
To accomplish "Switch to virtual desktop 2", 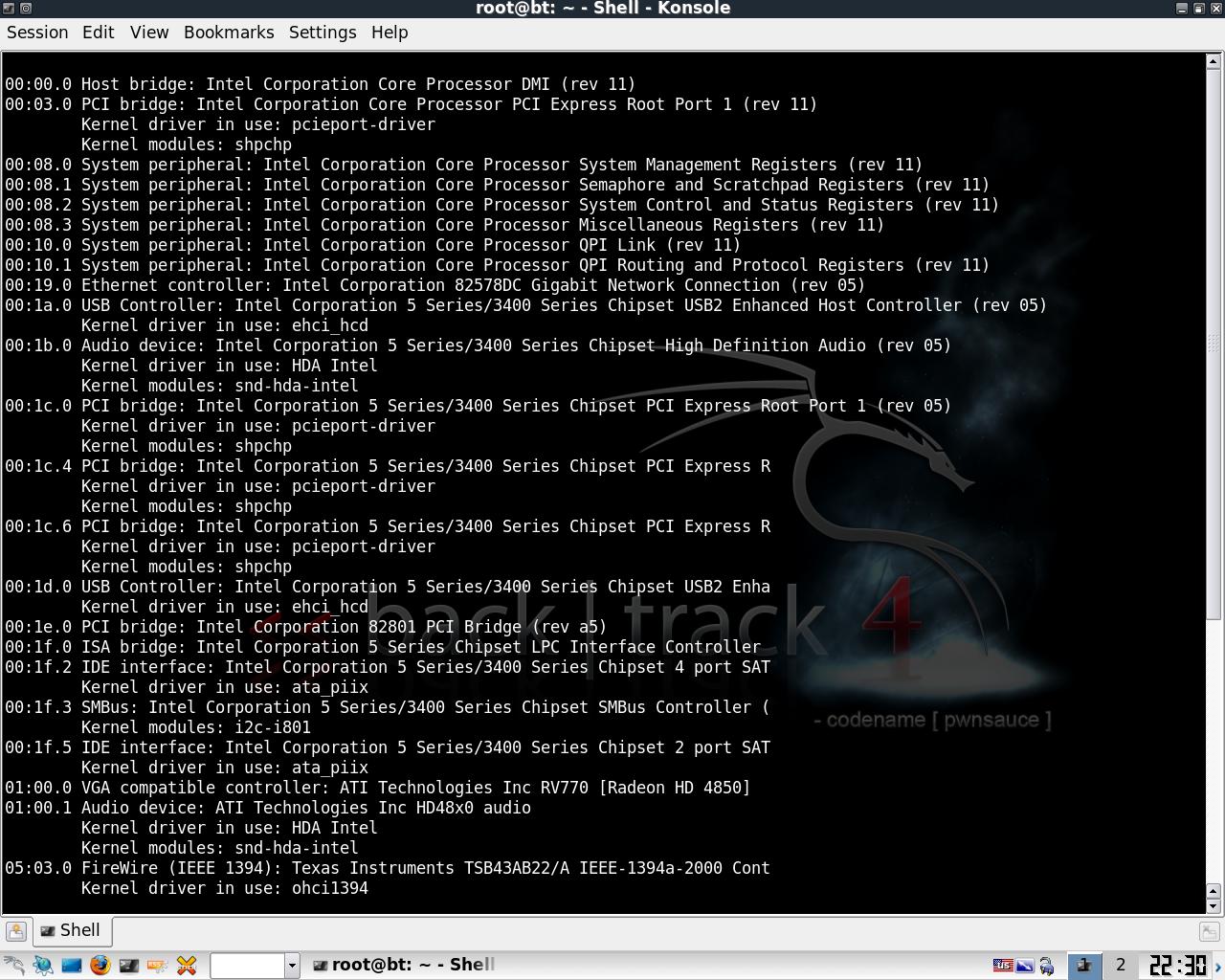I will pyautogui.click(x=1121, y=965).
